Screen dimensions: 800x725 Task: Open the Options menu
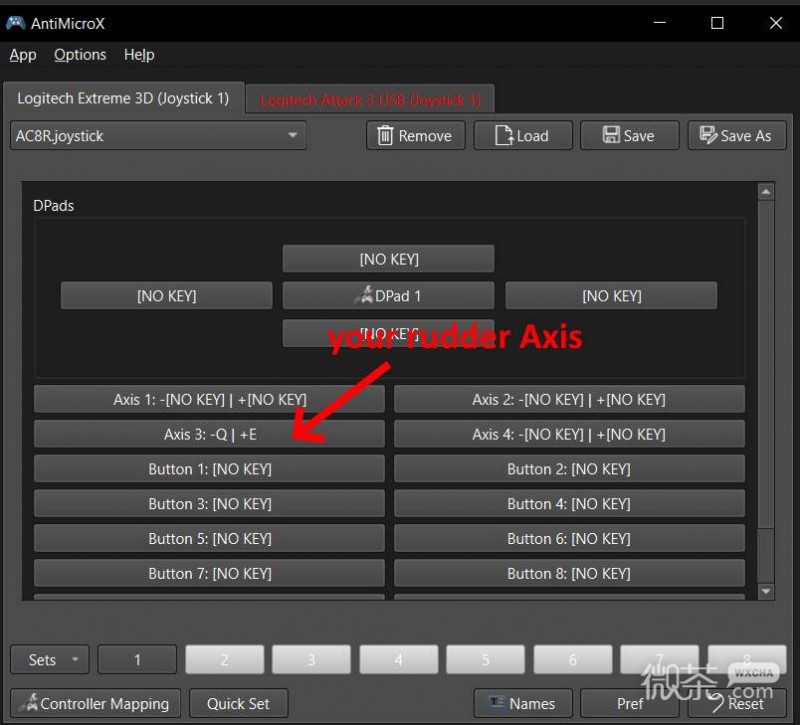80,55
